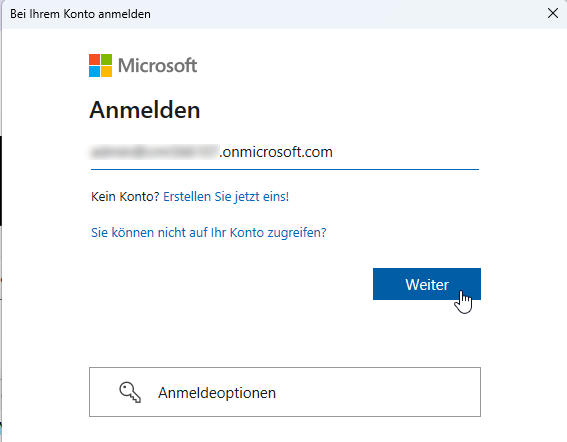
Task: Click the key icon beside Anmeldeoptionen
Action: (x=130, y=392)
